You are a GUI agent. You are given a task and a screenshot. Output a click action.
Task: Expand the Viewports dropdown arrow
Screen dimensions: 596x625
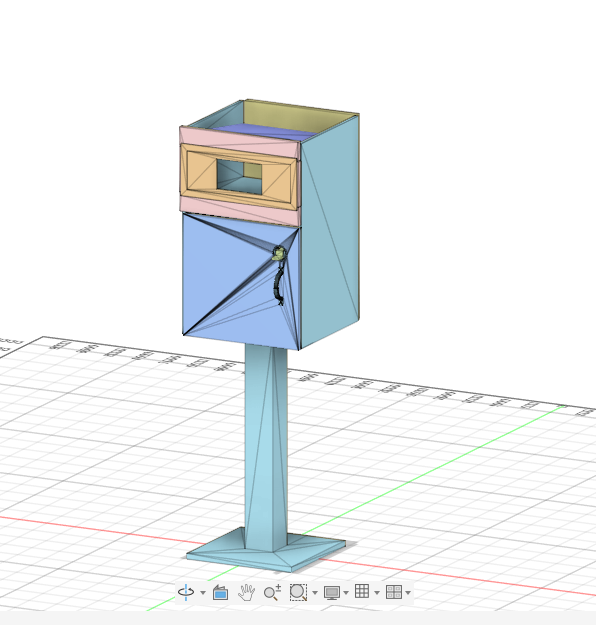[408, 593]
